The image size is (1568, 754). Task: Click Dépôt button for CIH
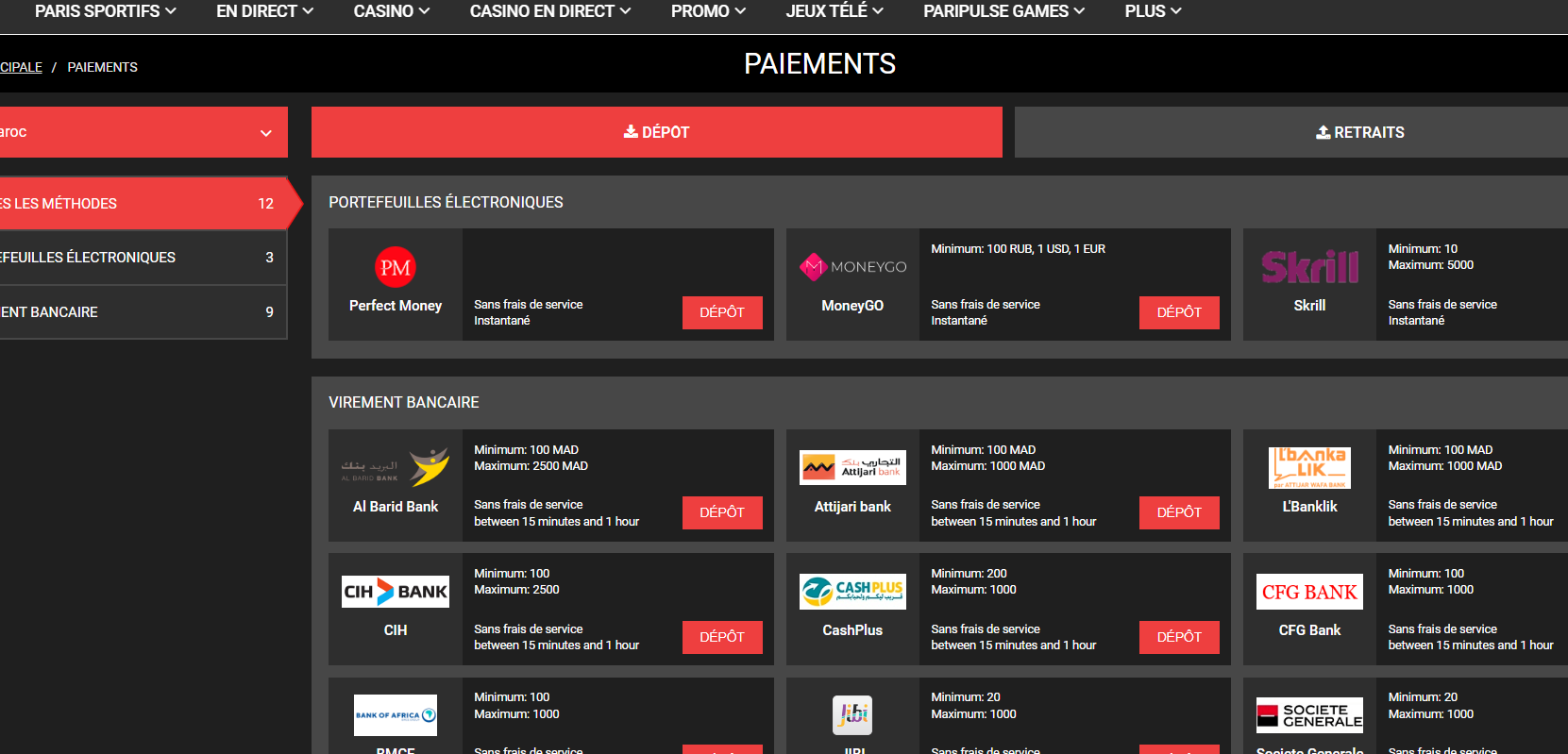(721, 637)
